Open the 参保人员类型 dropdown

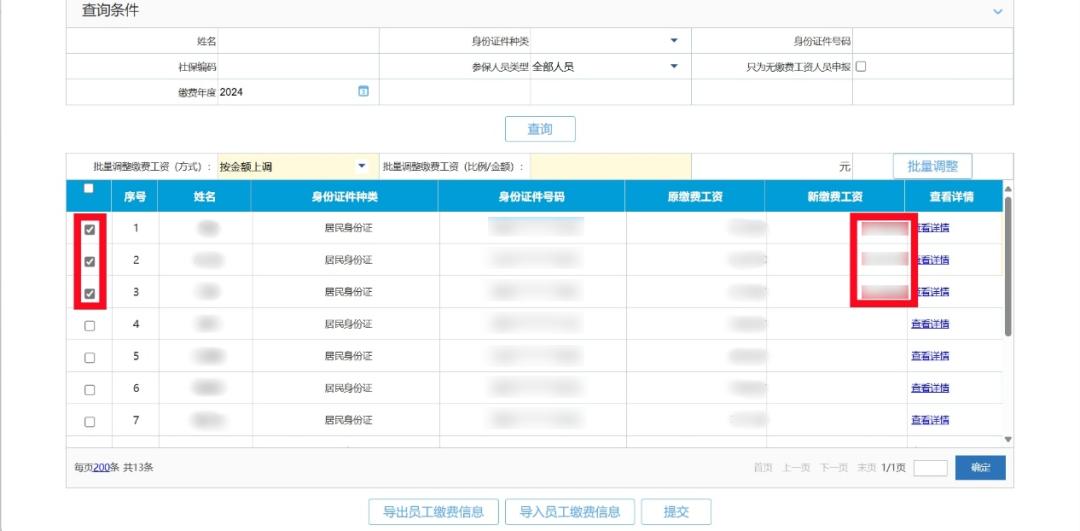tap(673, 67)
